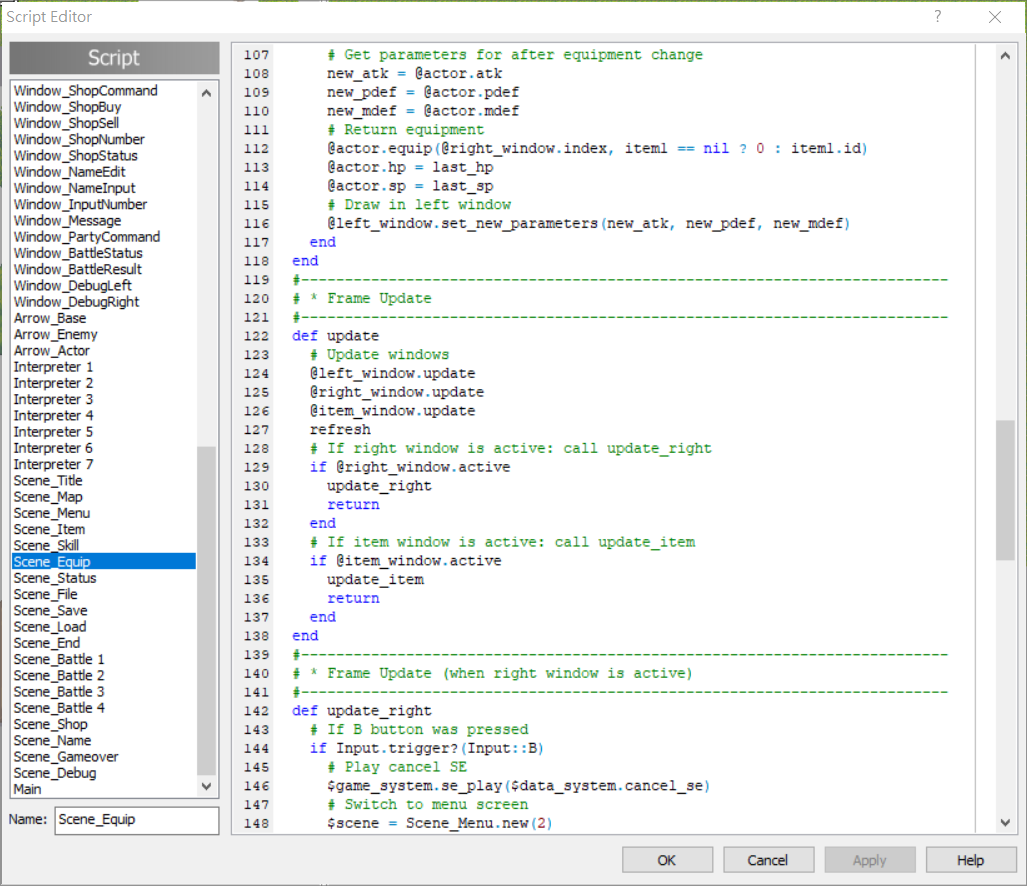Click the help question mark icon in title bar
The image size is (1027, 886).
tap(937, 16)
